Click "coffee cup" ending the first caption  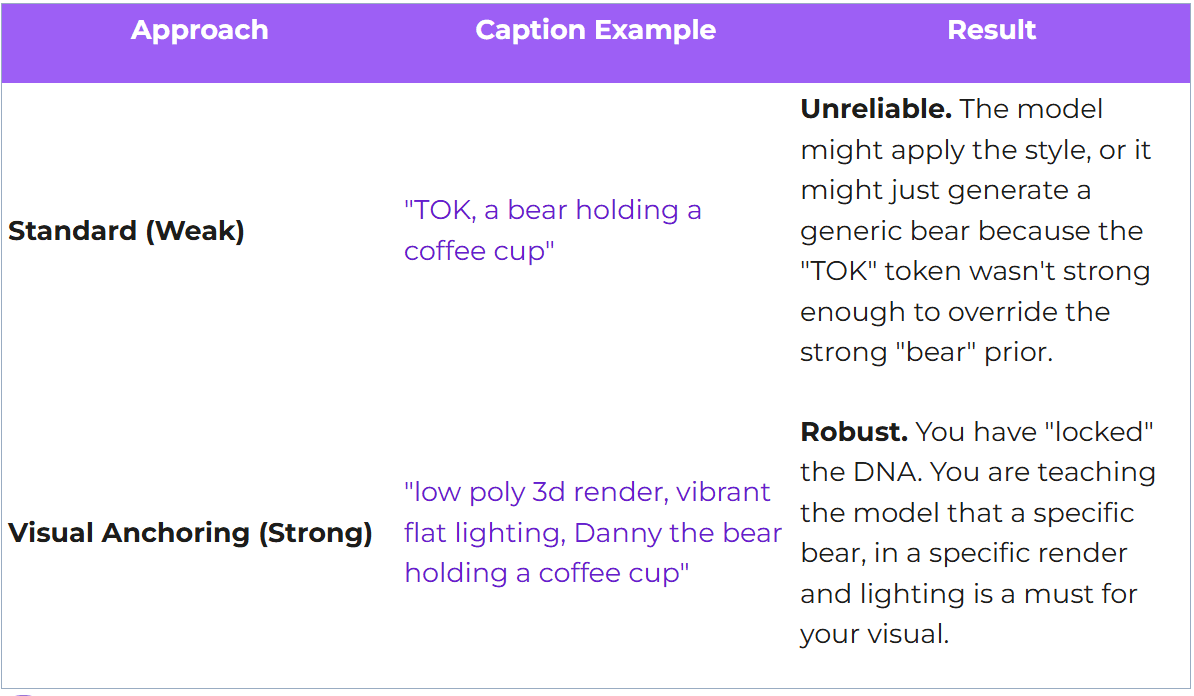pos(478,251)
